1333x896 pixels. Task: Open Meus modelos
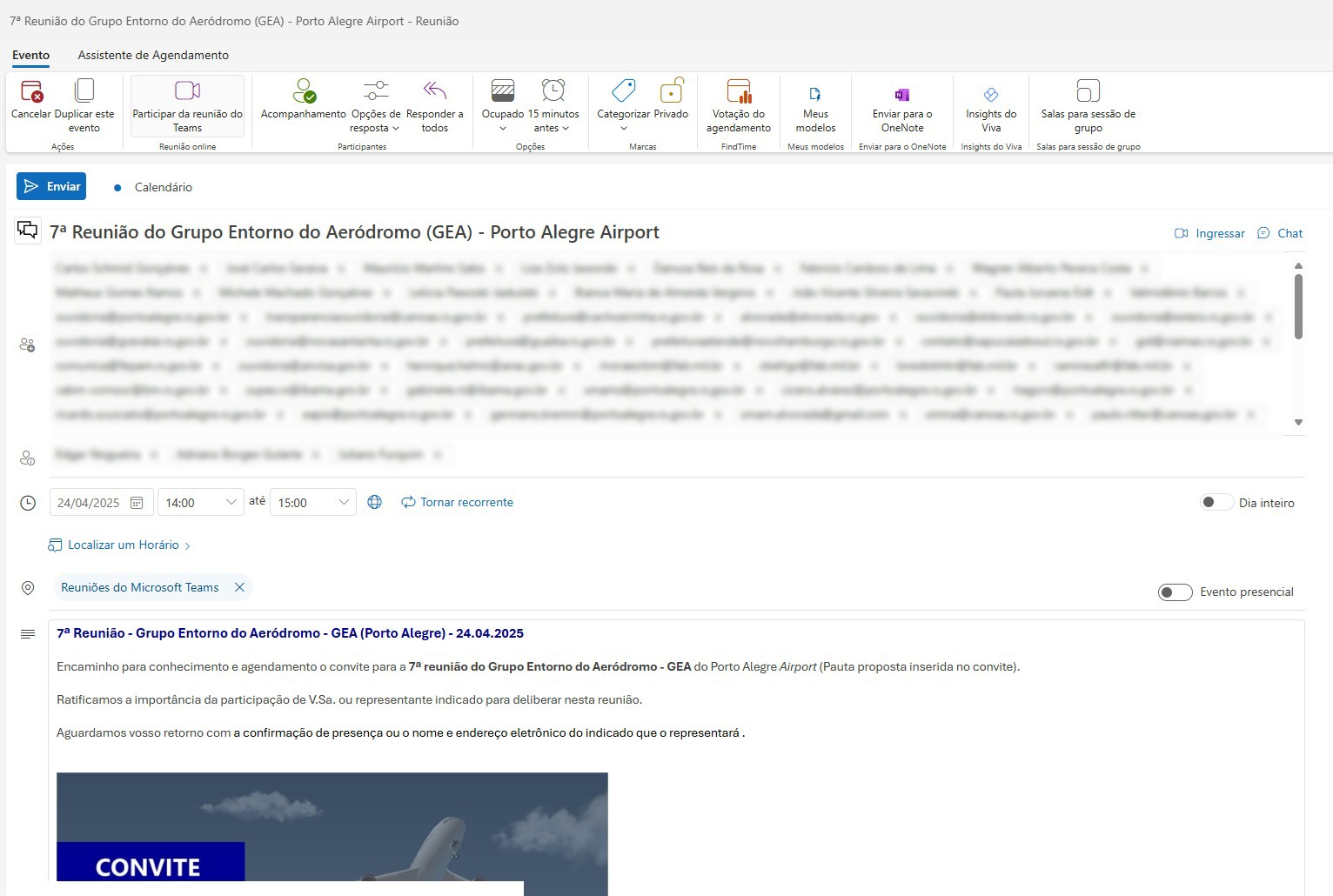815,105
